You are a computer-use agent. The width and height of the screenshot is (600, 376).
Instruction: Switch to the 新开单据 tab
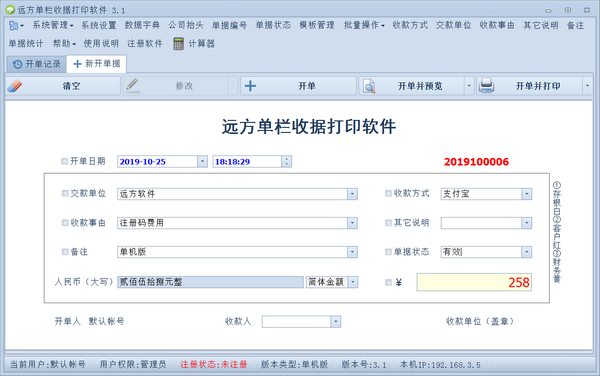96,63
